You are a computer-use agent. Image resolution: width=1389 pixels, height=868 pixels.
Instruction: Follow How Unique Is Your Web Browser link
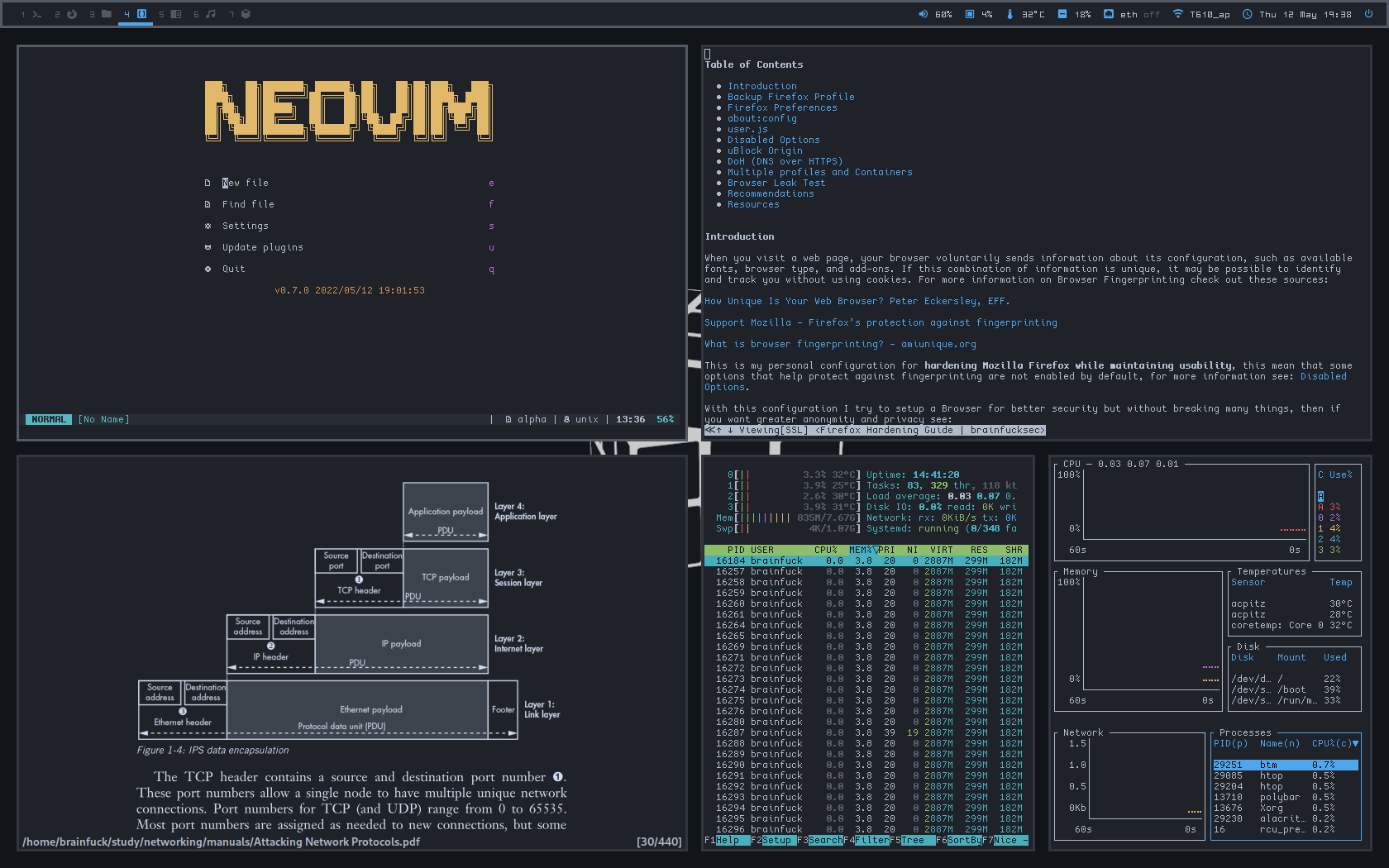pos(857,301)
